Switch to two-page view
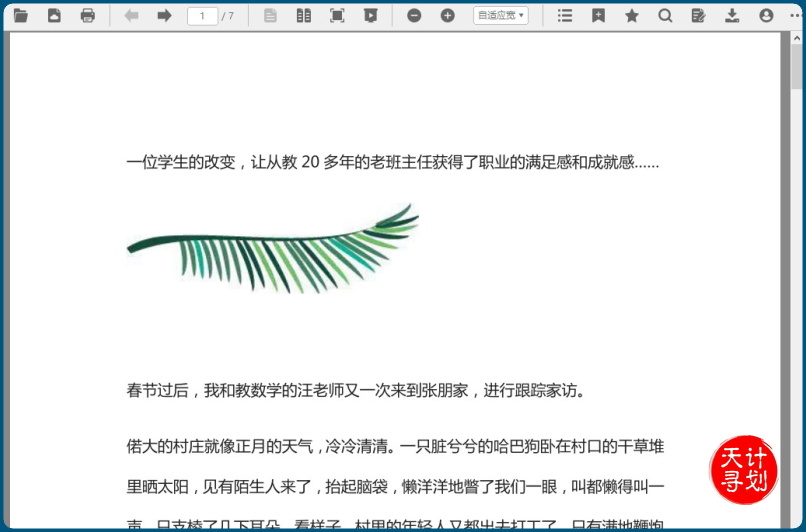The image size is (806, 532). [x=304, y=15]
